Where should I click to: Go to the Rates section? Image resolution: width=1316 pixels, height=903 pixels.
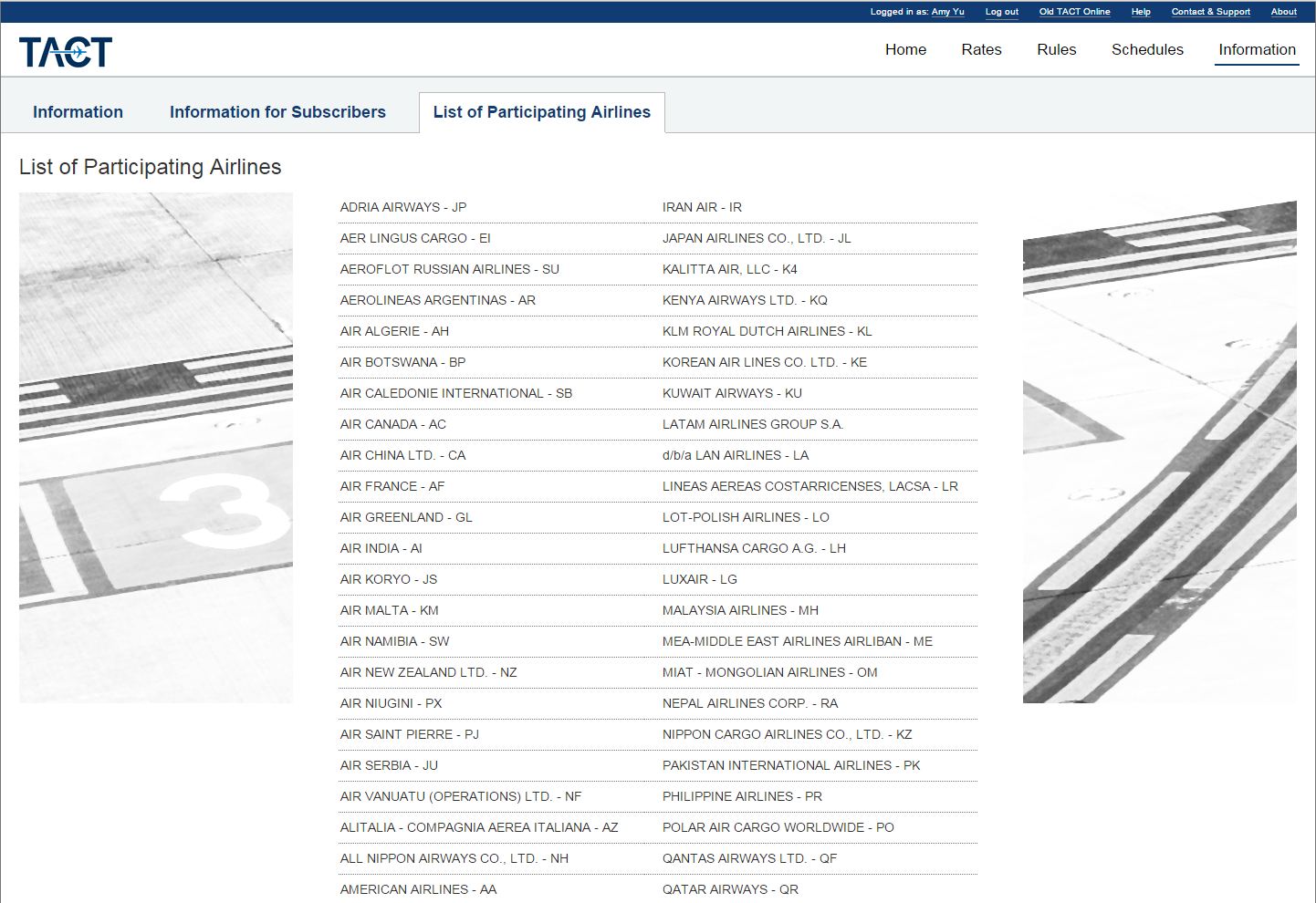pos(981,50)
